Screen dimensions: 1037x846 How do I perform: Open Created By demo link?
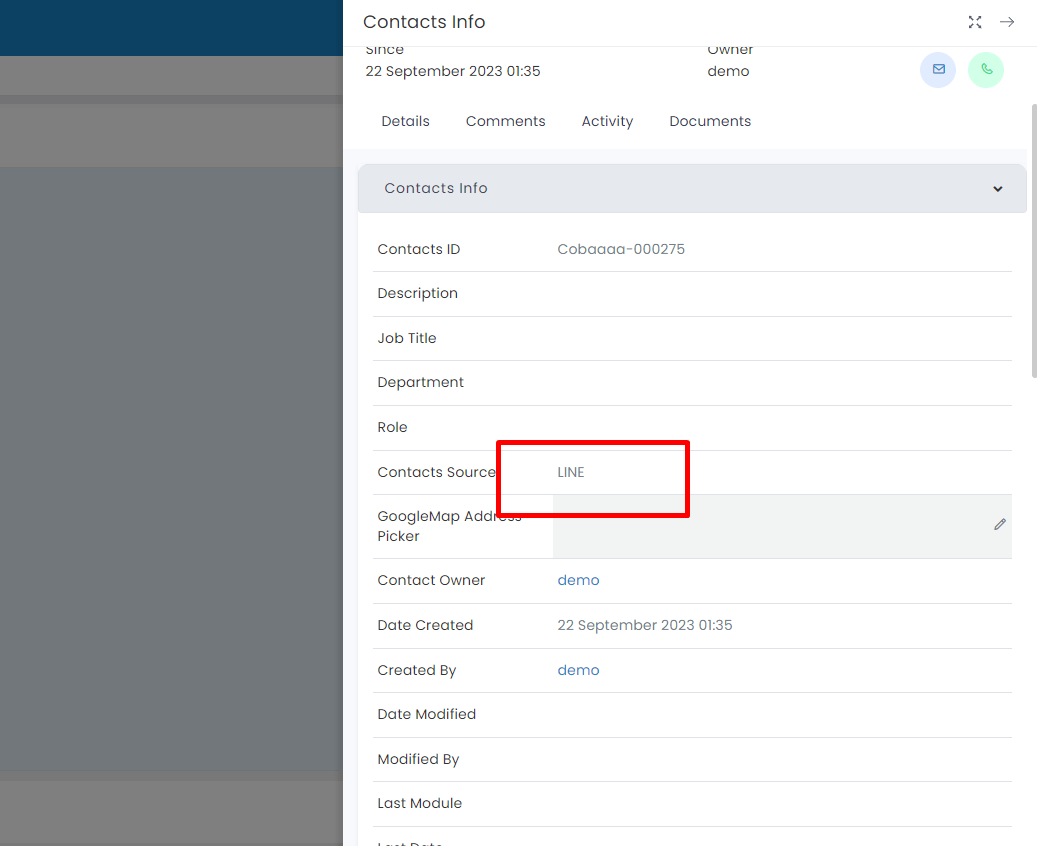[578, 670]
